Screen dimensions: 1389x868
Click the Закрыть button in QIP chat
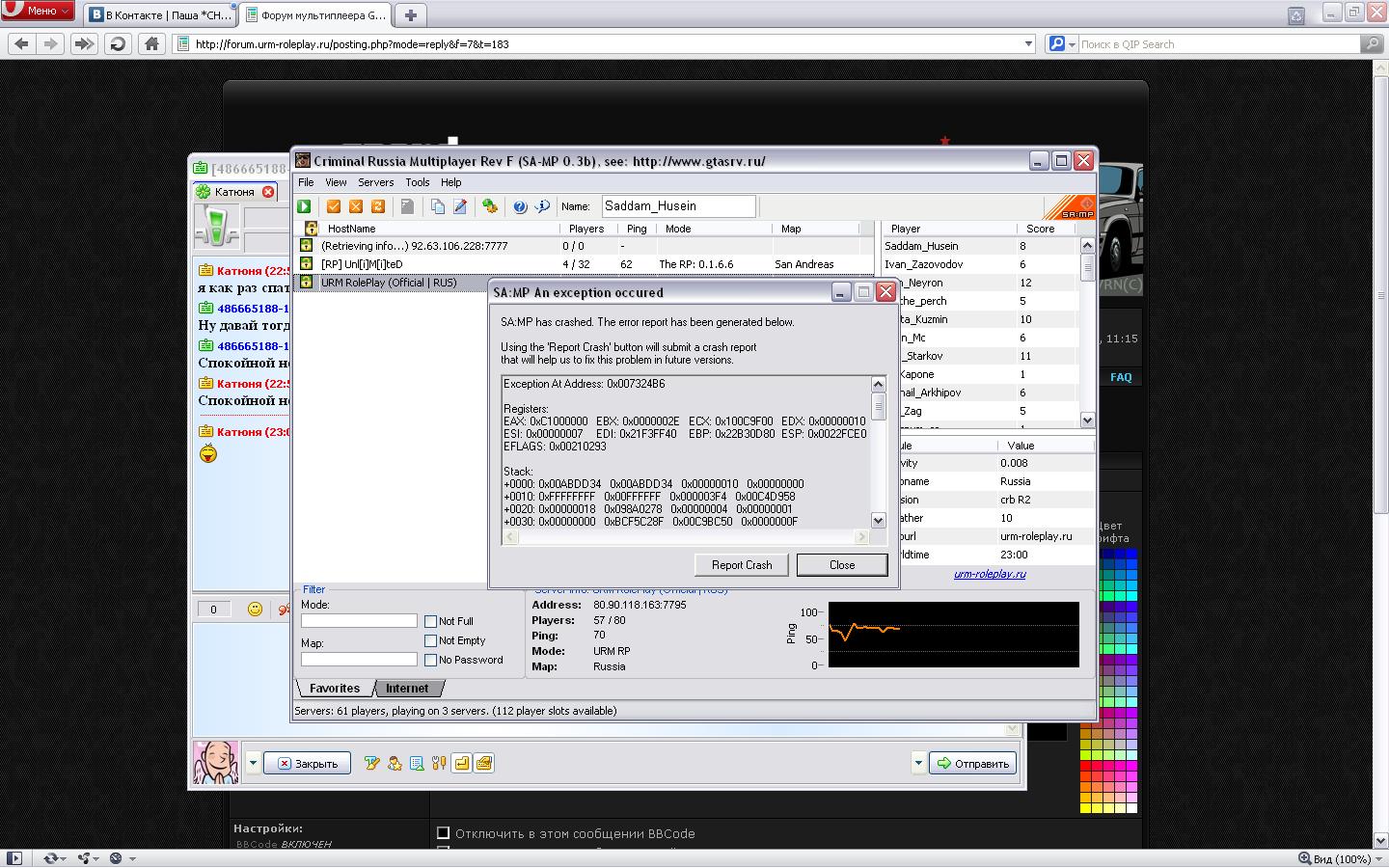tap(307, 763)
